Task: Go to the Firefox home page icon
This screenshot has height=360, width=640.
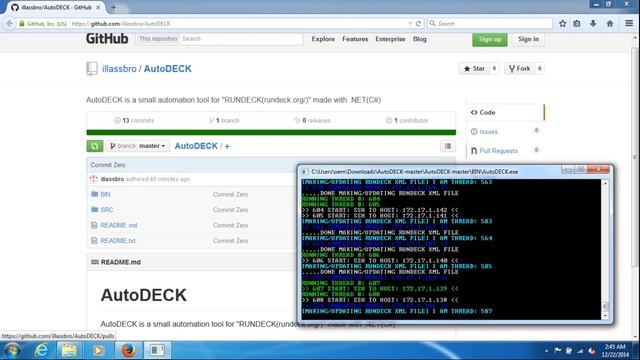Action: pos(610,24)
